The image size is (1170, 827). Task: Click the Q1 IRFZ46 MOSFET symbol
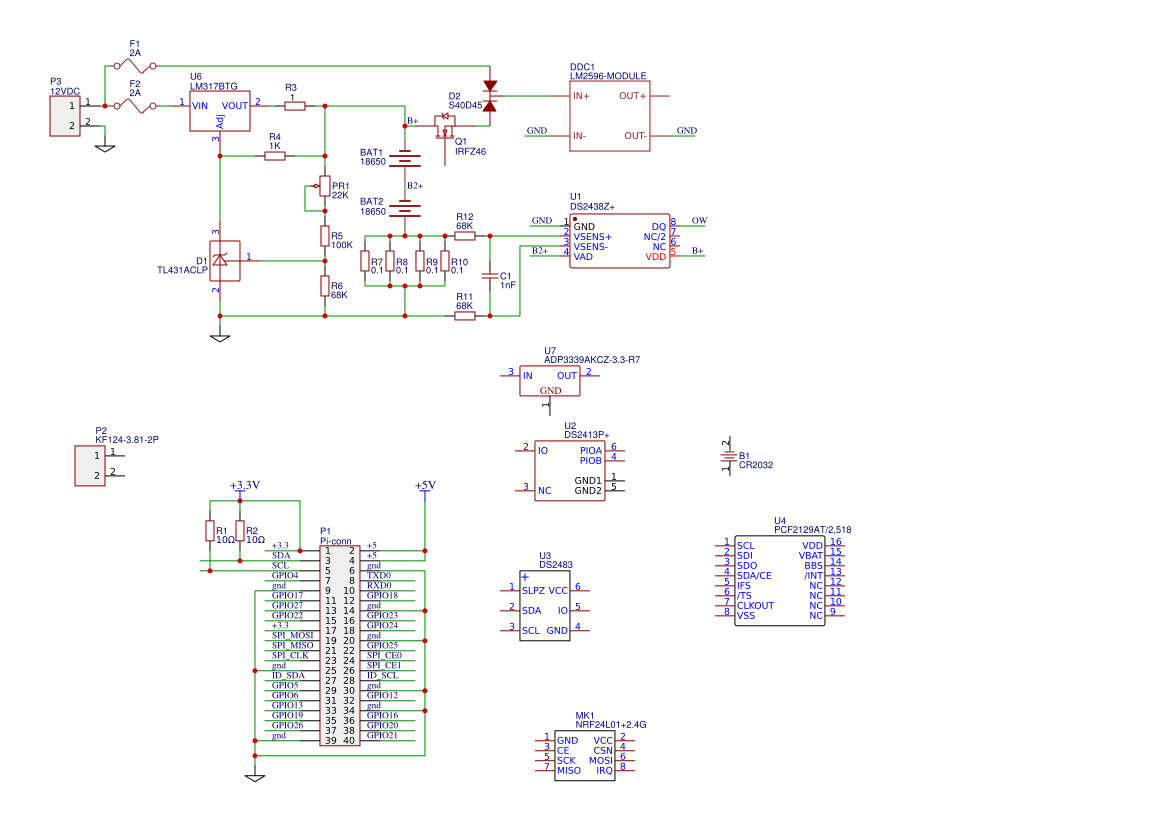[x=445, y=128]
